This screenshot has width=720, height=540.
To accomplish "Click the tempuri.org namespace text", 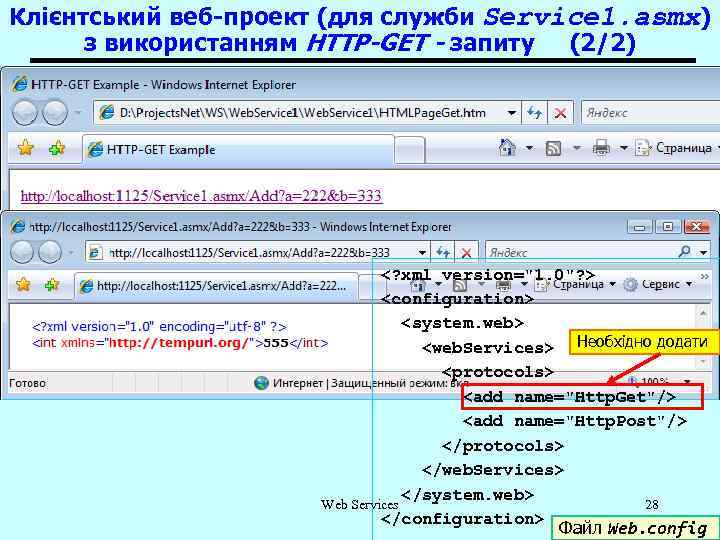I will (x=180, y=343).
